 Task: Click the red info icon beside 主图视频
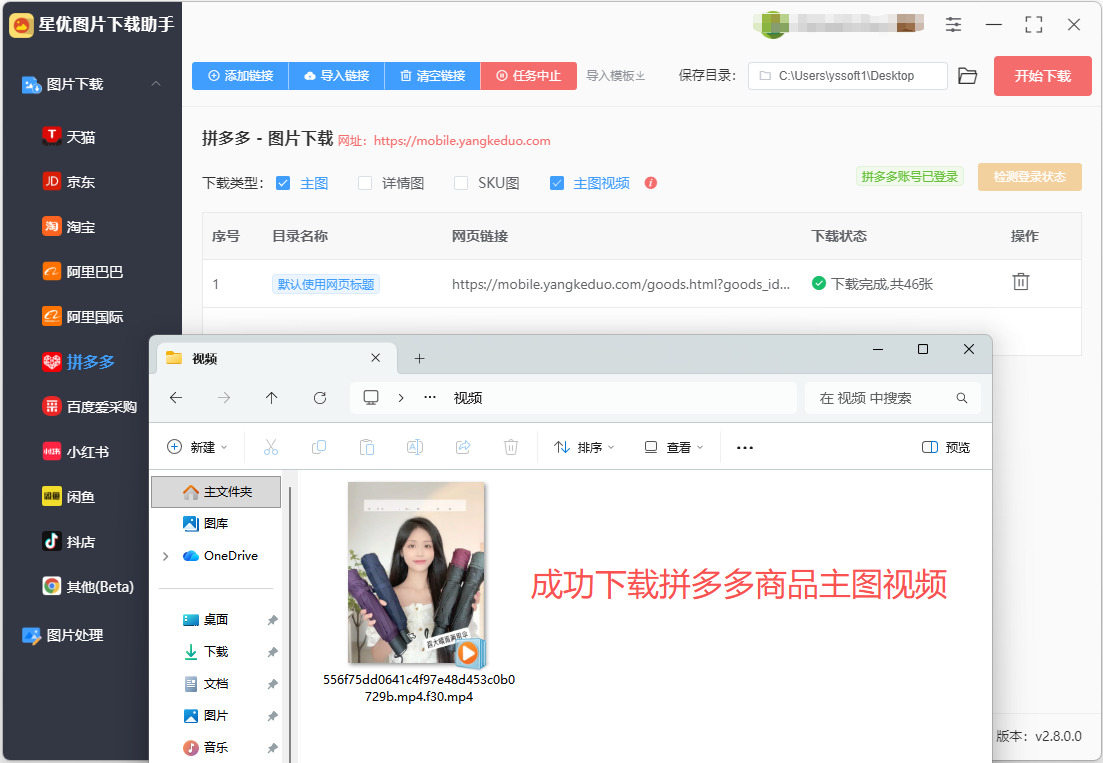[651, 183]
